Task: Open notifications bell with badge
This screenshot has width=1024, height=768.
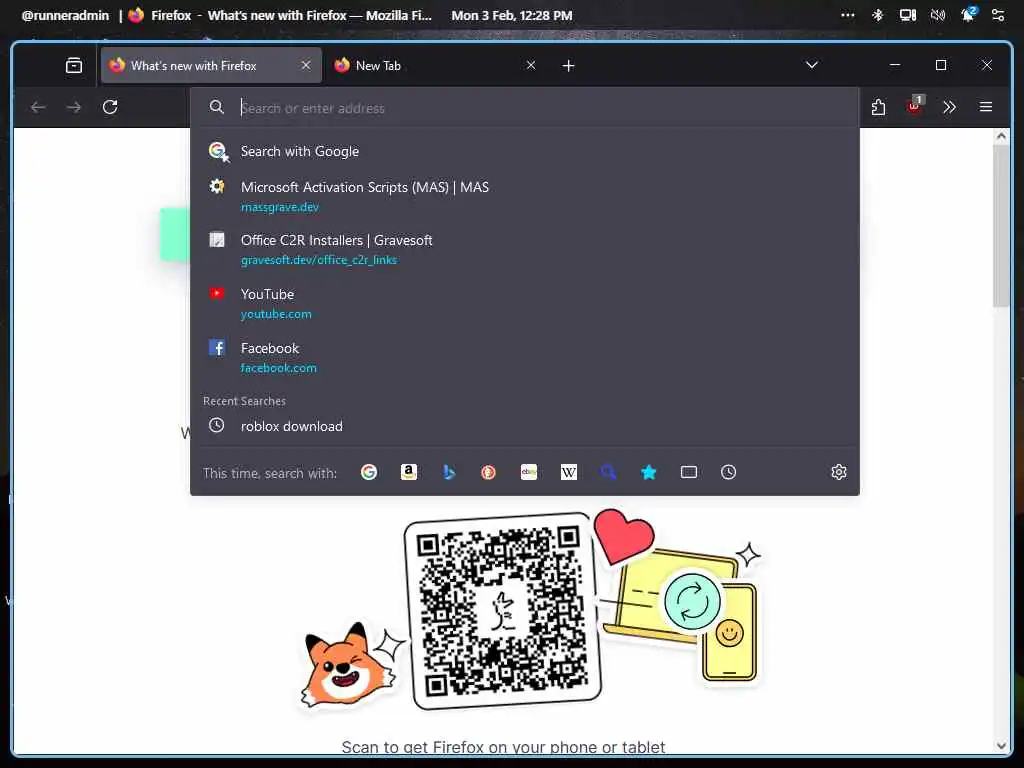Action: pyautogui.click(x=968, y=14)
